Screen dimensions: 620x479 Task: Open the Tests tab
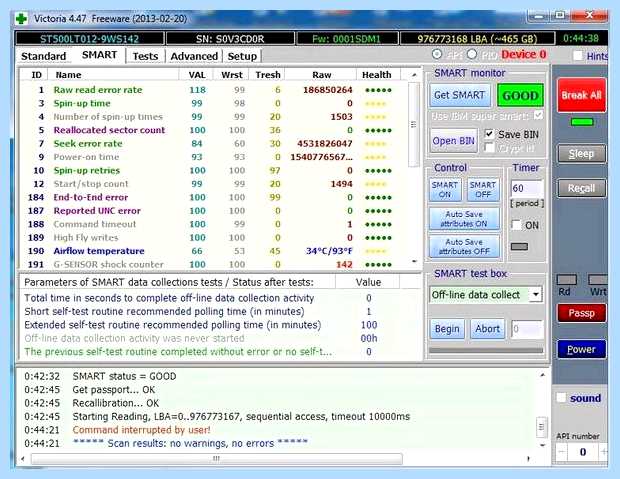point(145,56)
